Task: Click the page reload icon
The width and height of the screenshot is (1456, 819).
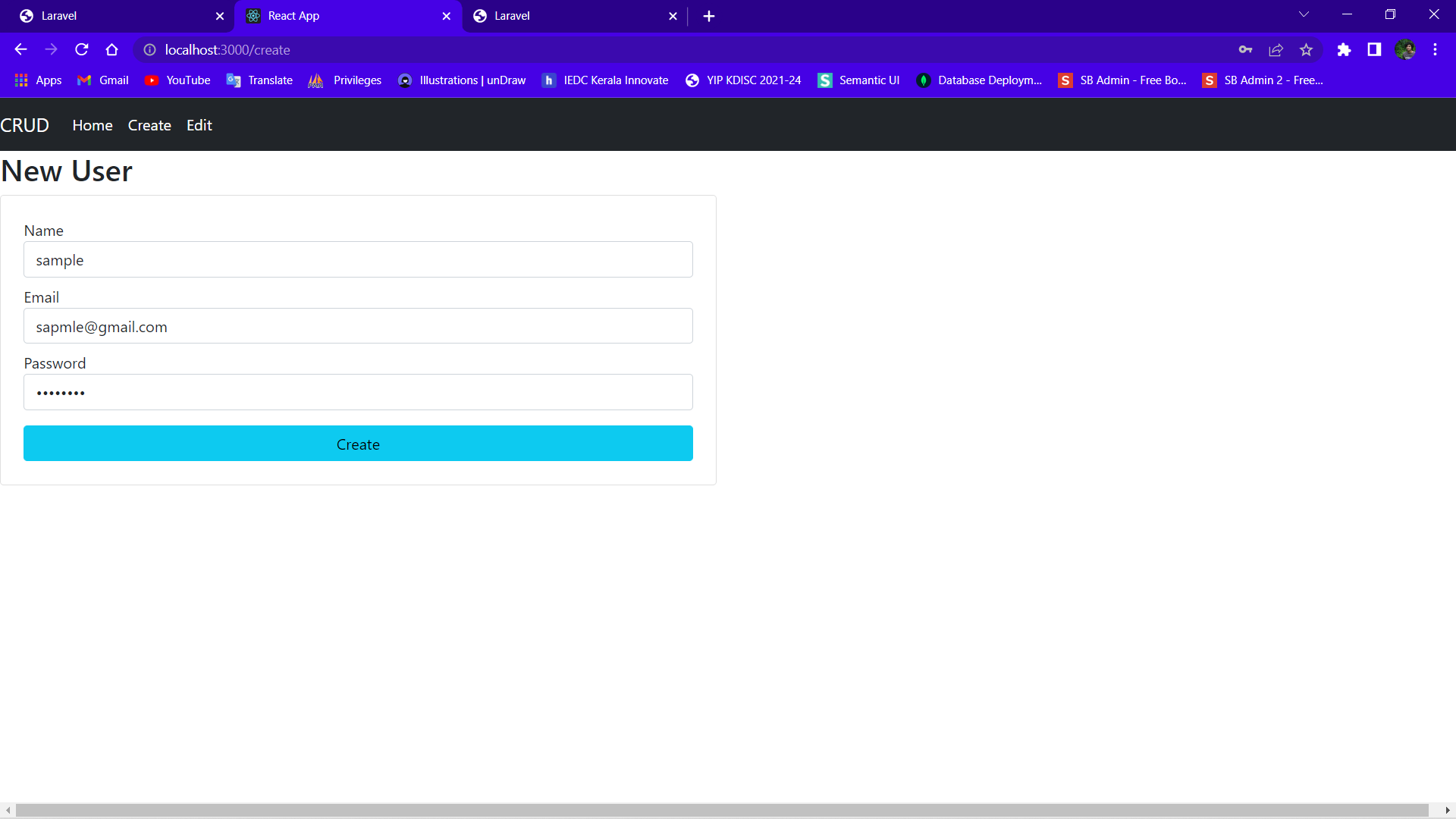Action: coord(81,49)
